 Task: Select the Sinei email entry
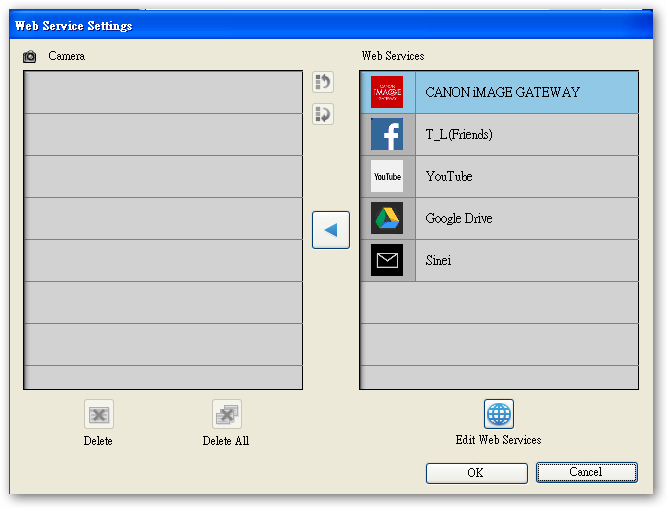[x=527, y=260]
